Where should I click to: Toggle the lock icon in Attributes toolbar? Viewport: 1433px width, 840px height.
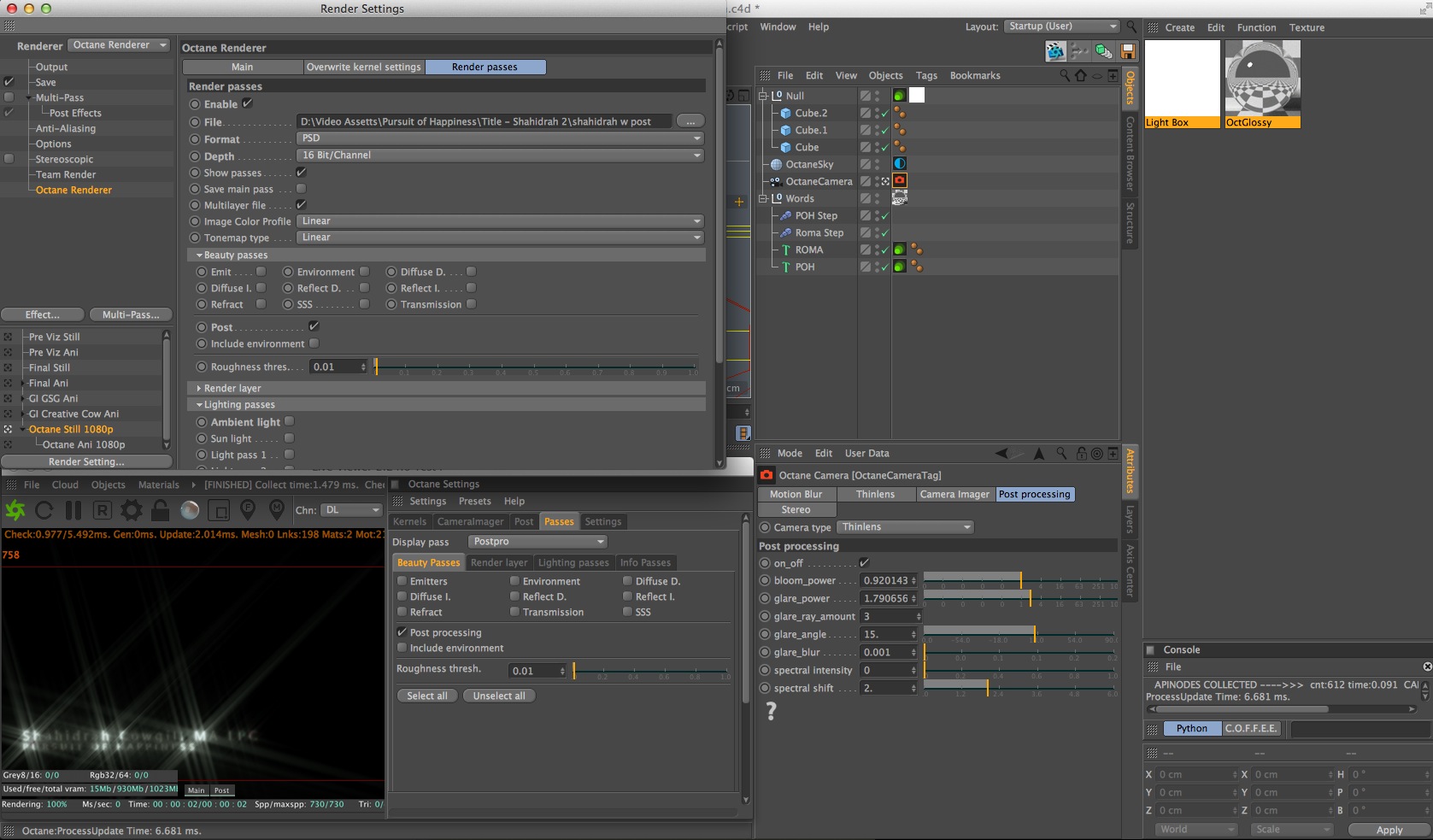(1082, 453)
